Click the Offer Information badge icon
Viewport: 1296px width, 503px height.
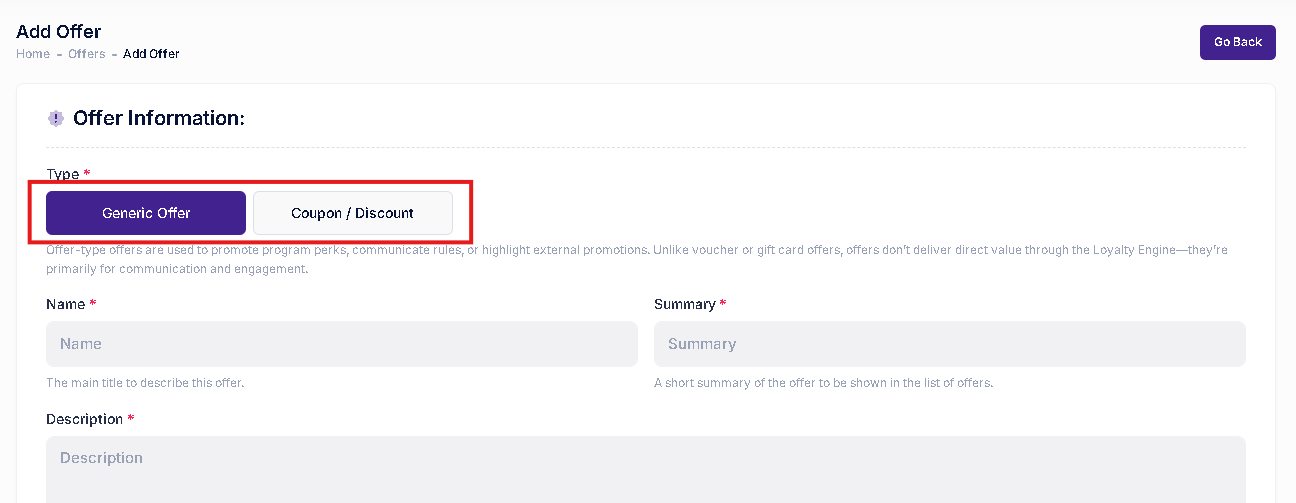[56, 119]
